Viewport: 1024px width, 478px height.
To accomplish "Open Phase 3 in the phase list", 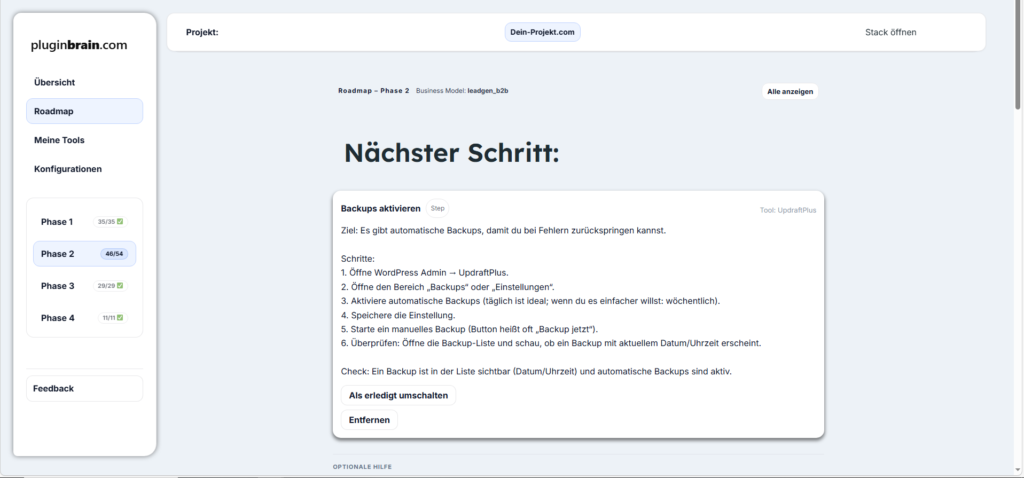I will [x=57, y=286].
